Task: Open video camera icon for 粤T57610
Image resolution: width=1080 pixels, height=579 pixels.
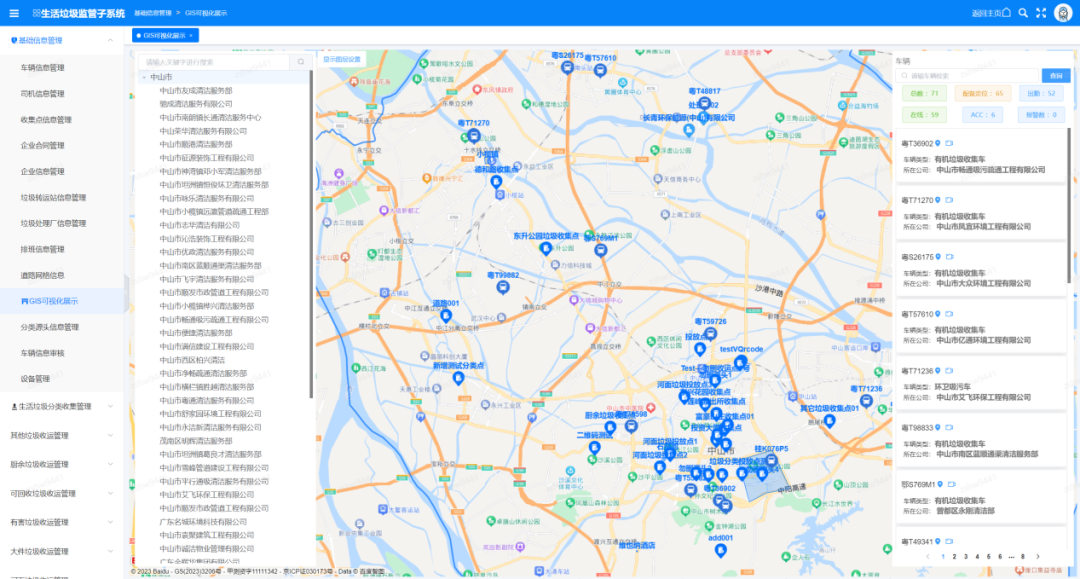Action: click(949, 314)
